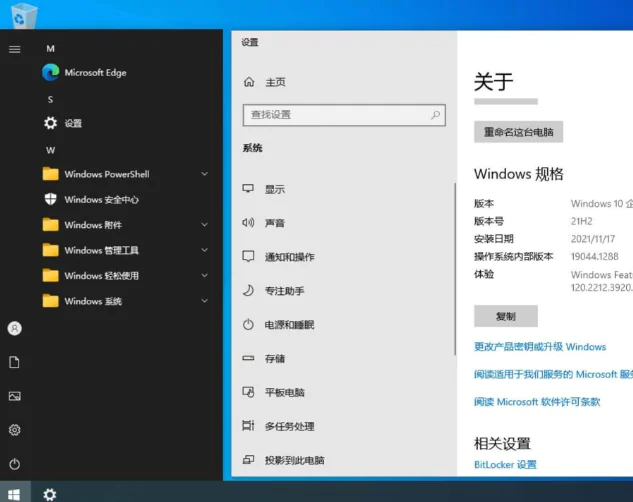Click the 投影到此电脑 label in settings list

[x=294, y=460]
